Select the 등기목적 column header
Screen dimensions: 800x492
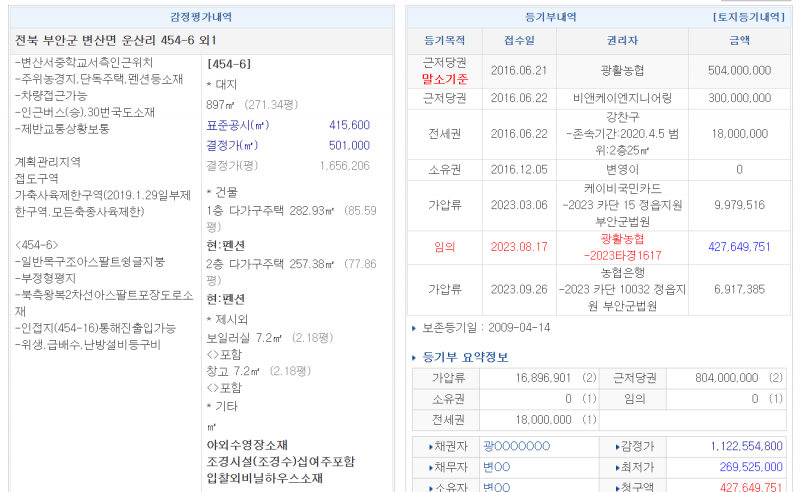444,41
